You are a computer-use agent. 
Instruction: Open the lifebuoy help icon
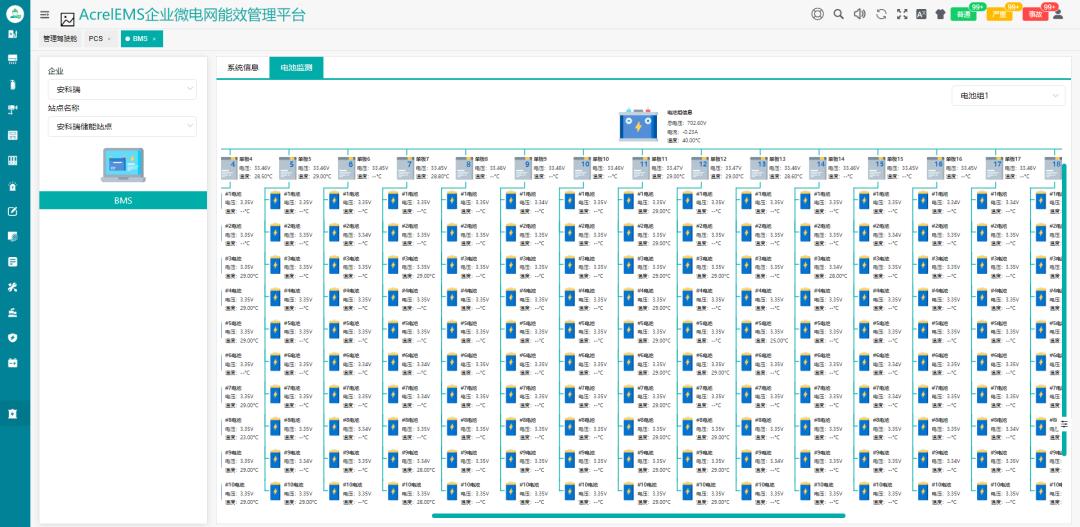pos(818,14)
